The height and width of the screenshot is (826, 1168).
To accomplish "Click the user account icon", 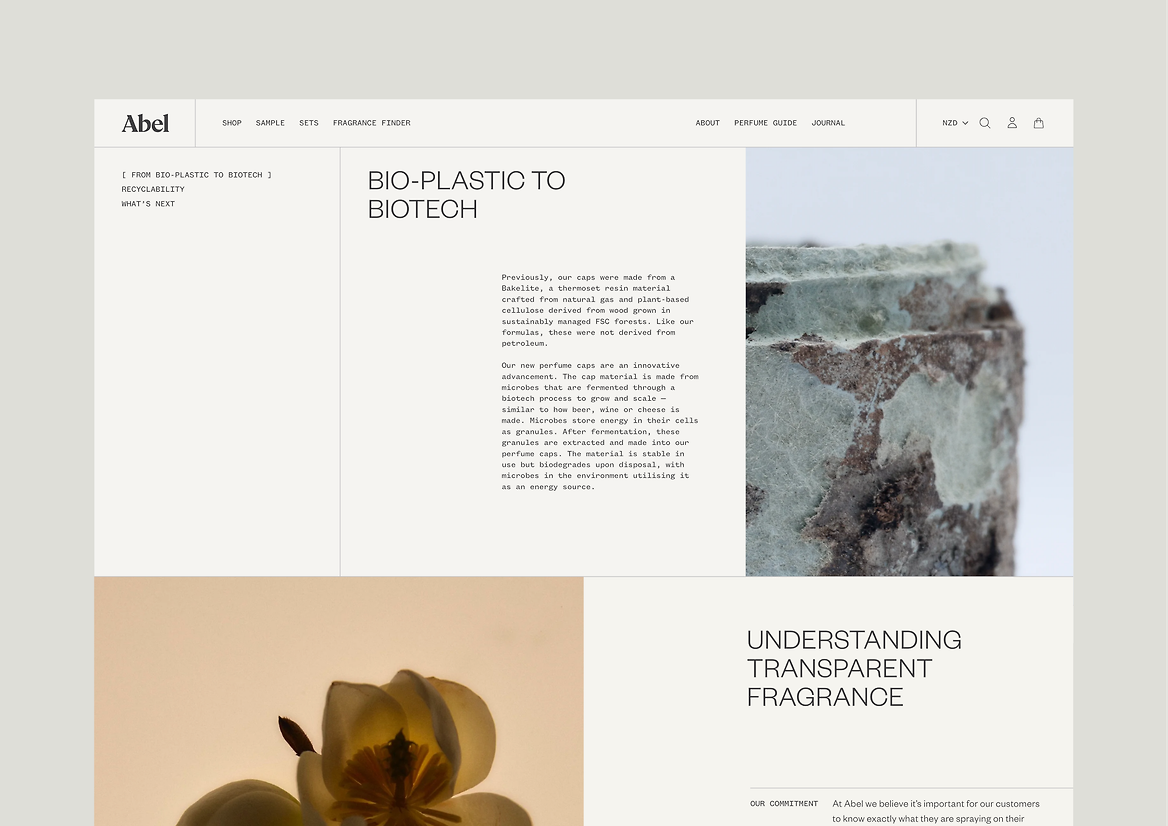I will [x=1012, y=123].
